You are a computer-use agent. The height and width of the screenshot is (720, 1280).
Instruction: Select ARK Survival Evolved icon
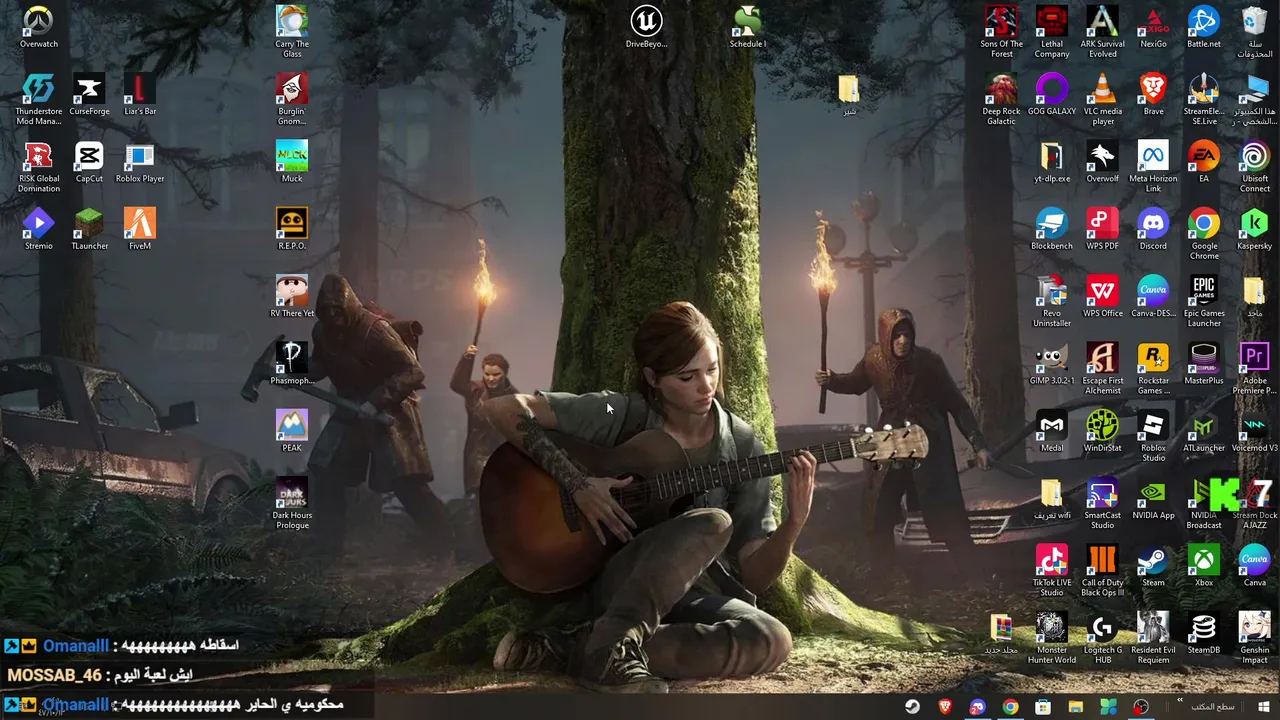click(1103, 32)
